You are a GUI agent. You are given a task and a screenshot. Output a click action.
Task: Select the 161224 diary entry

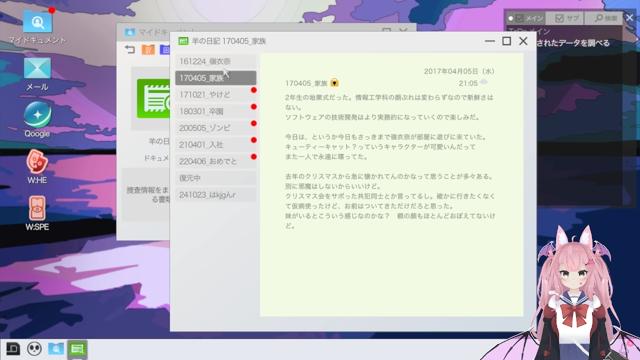coord(216,61)
